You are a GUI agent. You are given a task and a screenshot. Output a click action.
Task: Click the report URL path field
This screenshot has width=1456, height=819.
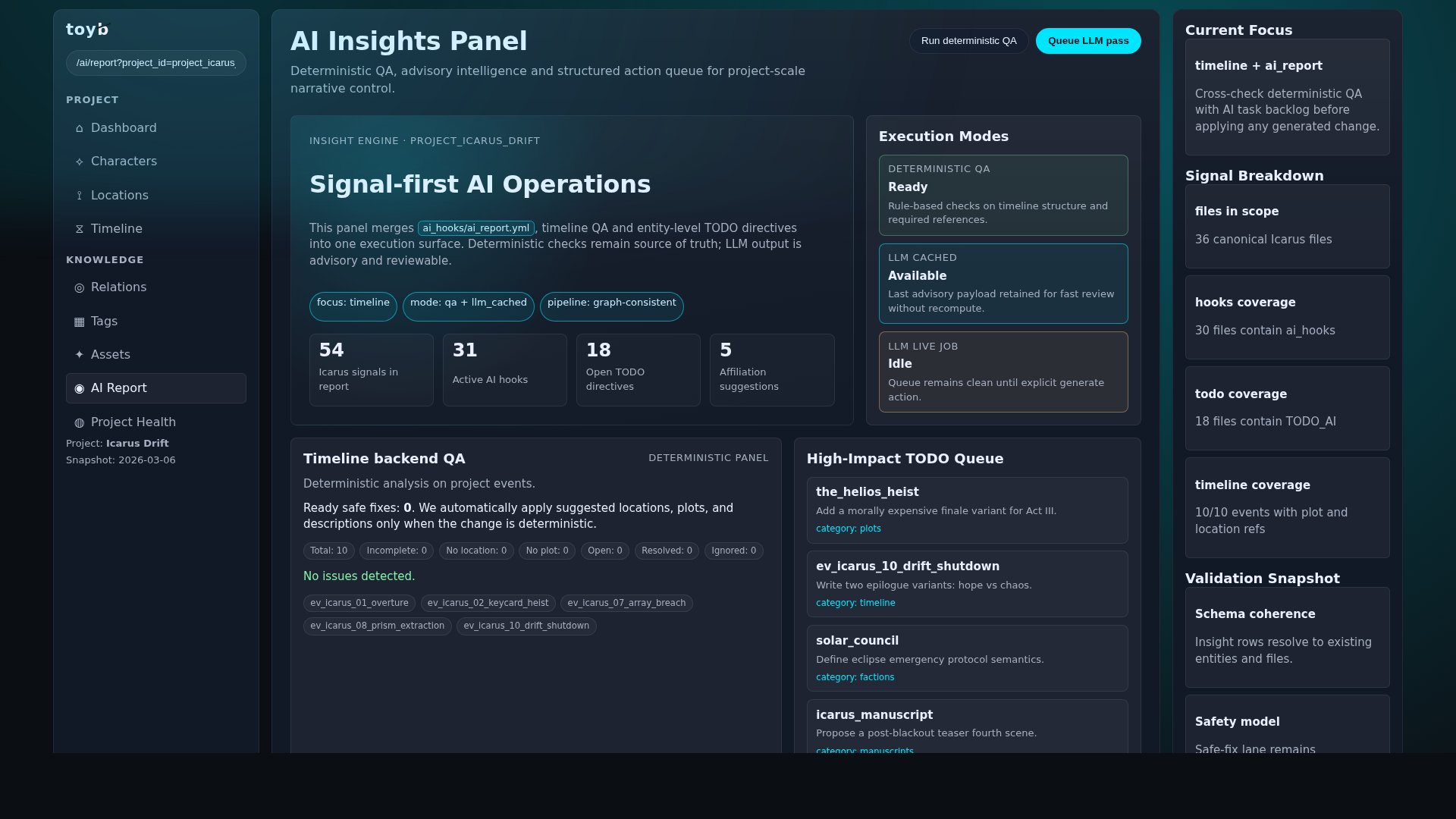155,63
